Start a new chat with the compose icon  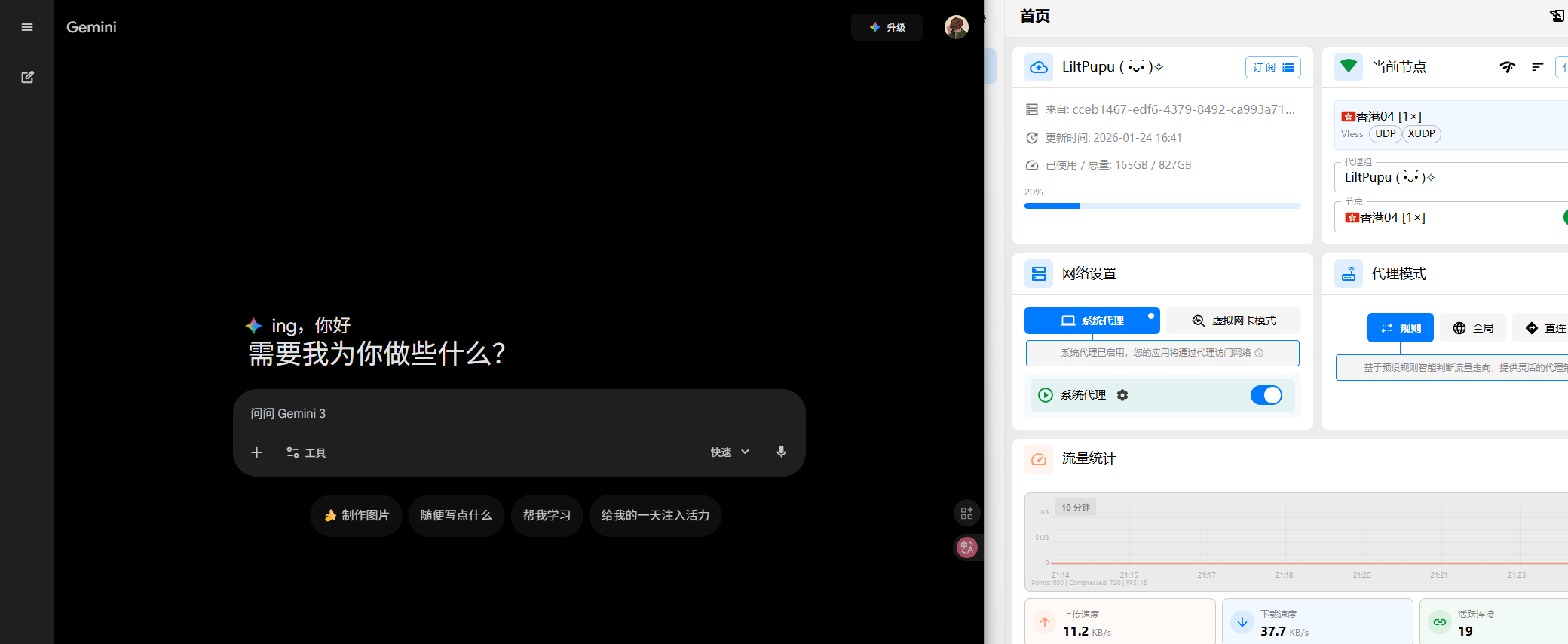(x=27, y=77)
